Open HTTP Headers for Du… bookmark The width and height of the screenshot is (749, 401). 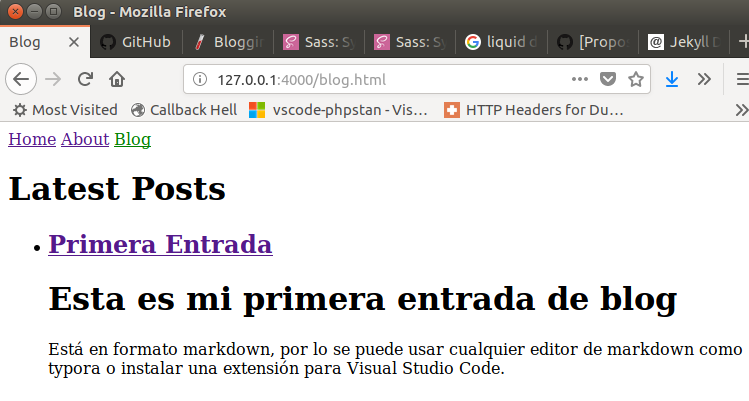534,110
